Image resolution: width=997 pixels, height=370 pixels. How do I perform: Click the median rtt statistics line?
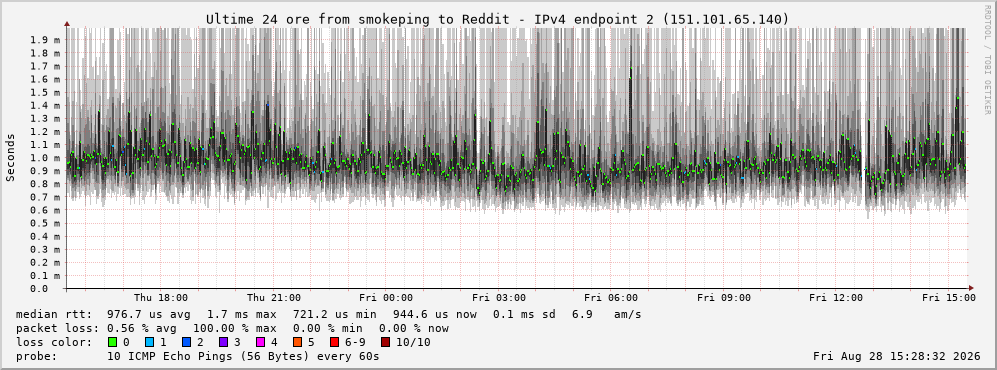pos(329,315)
